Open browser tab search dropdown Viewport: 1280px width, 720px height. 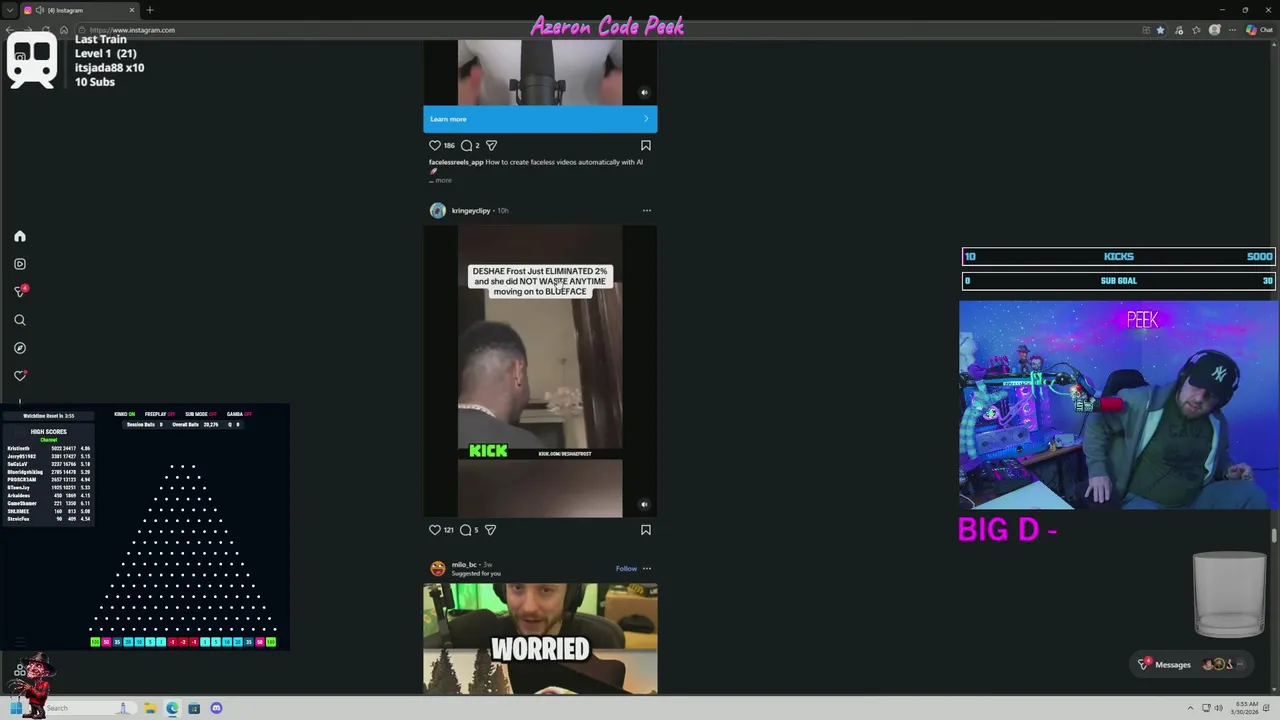10,10
